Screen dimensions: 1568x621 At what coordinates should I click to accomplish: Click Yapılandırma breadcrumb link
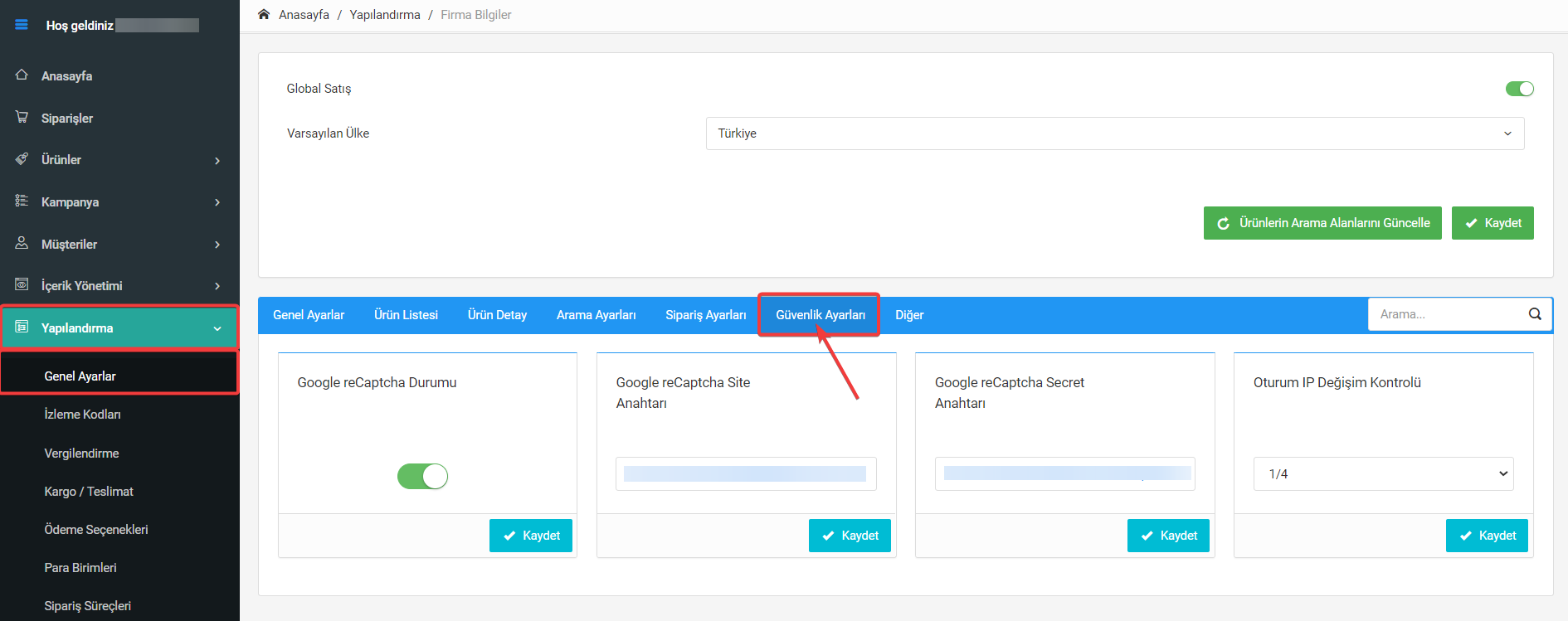click(385, 15)
